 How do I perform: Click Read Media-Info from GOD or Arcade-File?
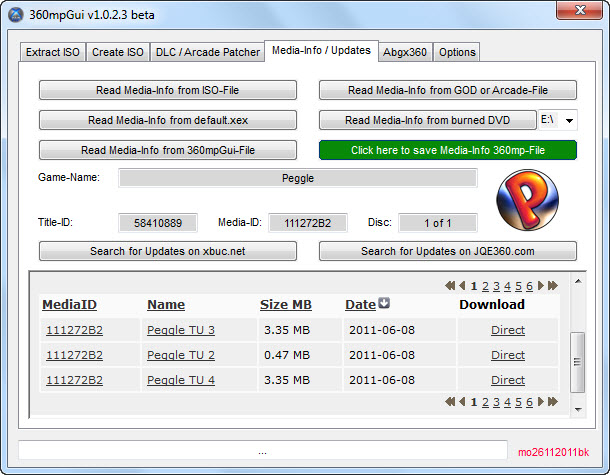pos(448,90)
